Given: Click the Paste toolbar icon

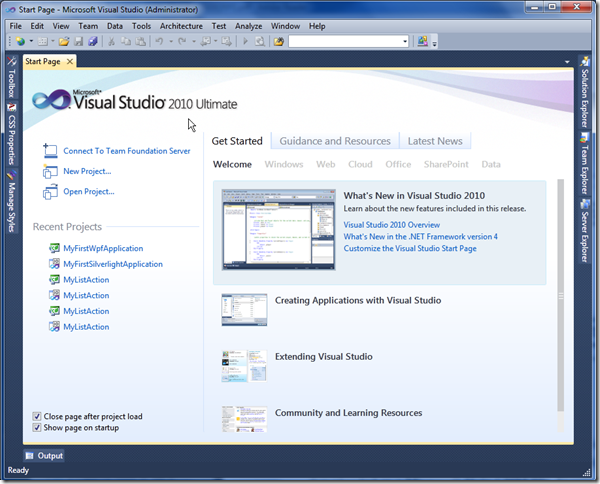Looking at the screenshot, I should tap(141, 41).
